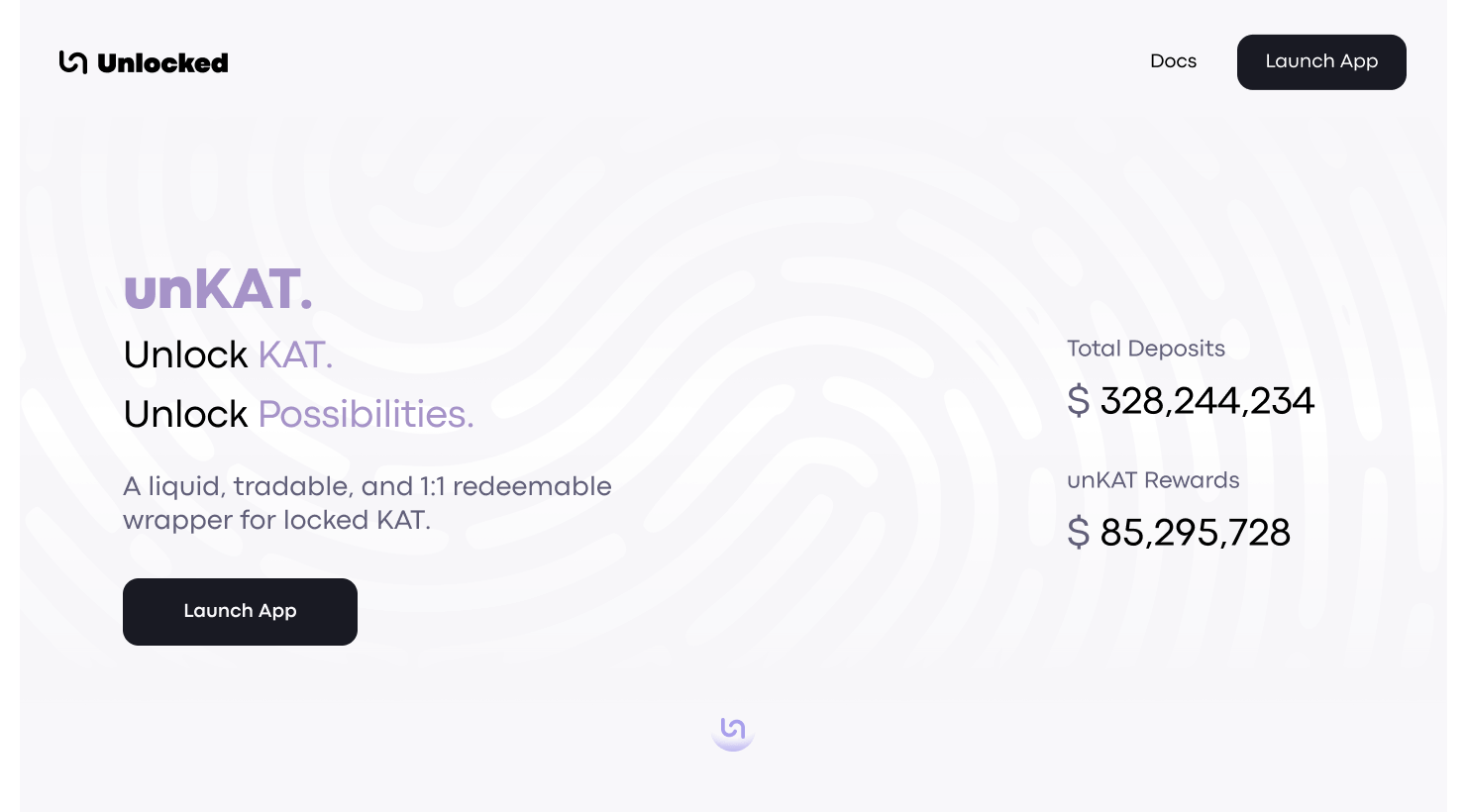Click the black word Unlock before Possibilities.

click(x=185, y=414)
